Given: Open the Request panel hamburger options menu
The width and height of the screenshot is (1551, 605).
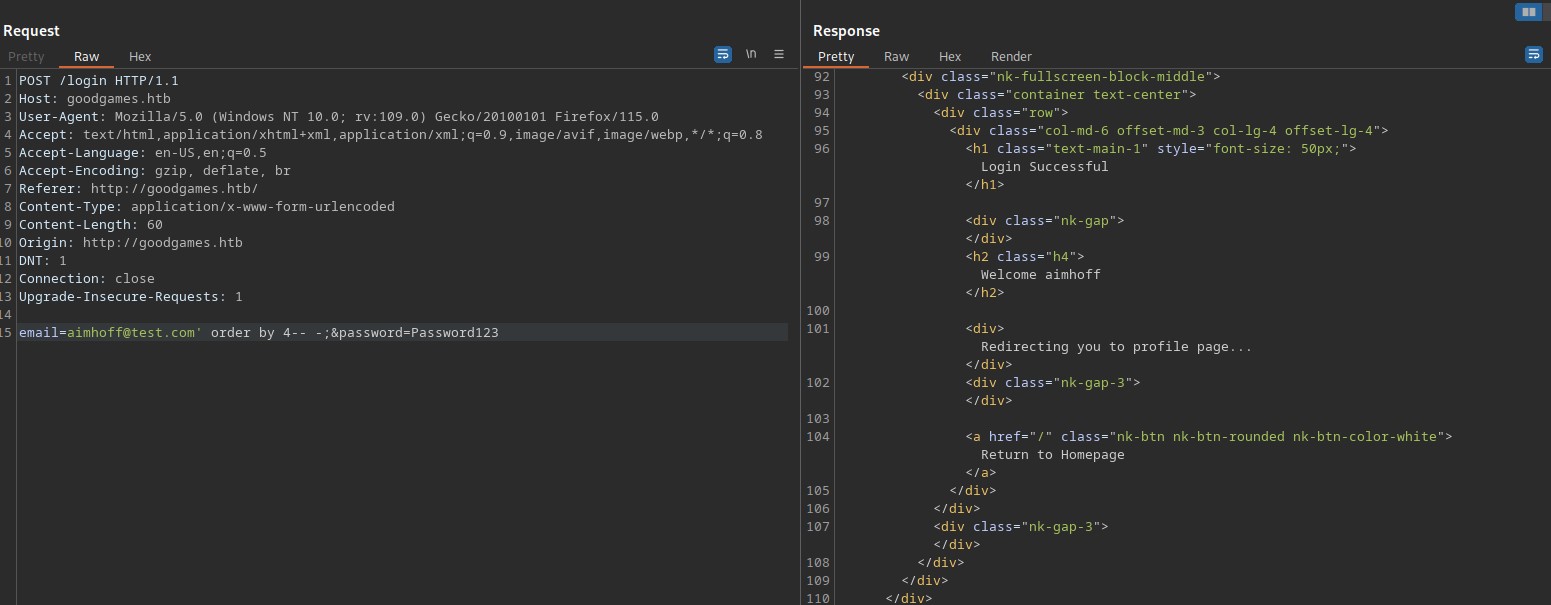Looking at the screenshot, I should pyautogui.click(x=779, y=55).
